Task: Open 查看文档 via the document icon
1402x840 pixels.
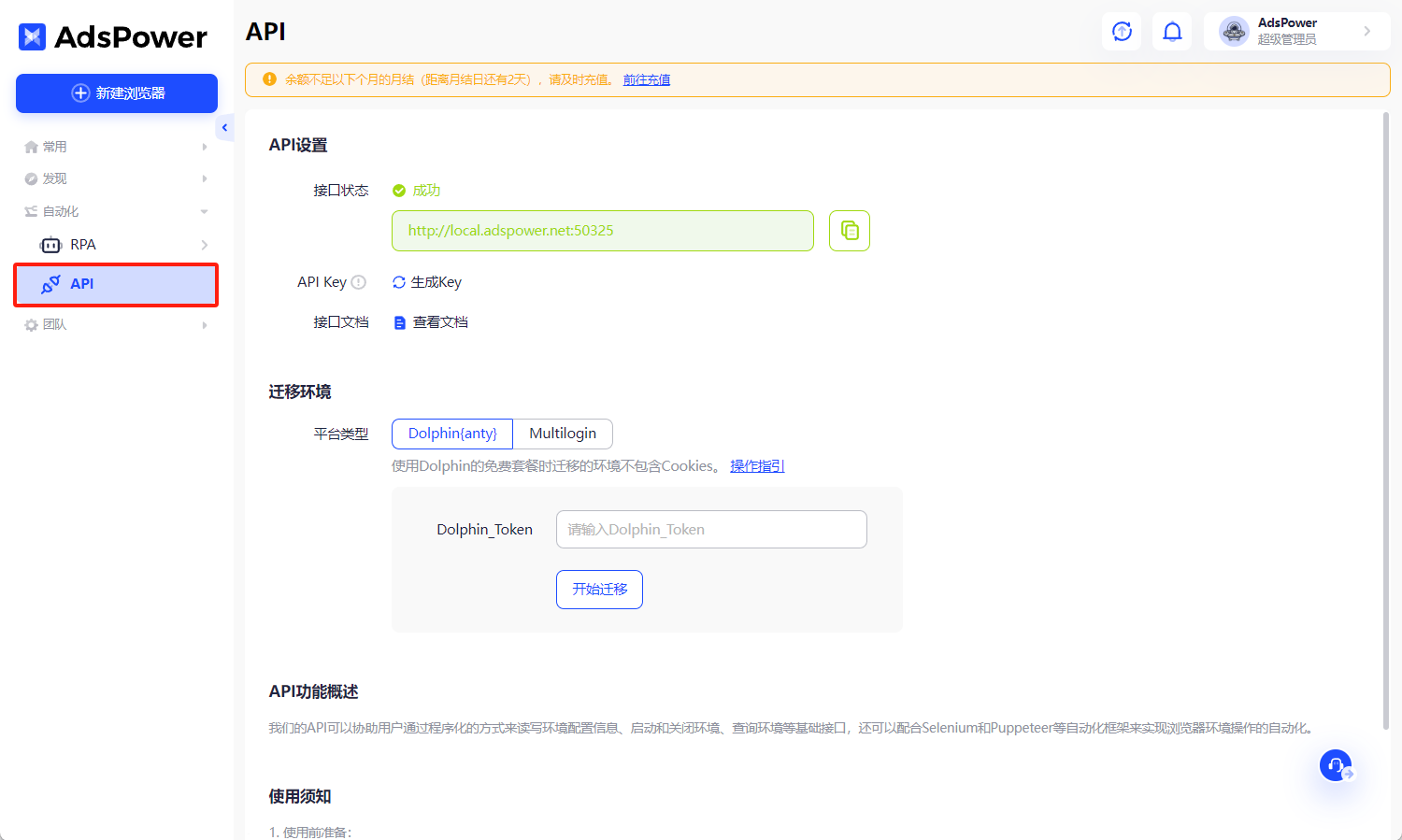Action: click(400, 321)
